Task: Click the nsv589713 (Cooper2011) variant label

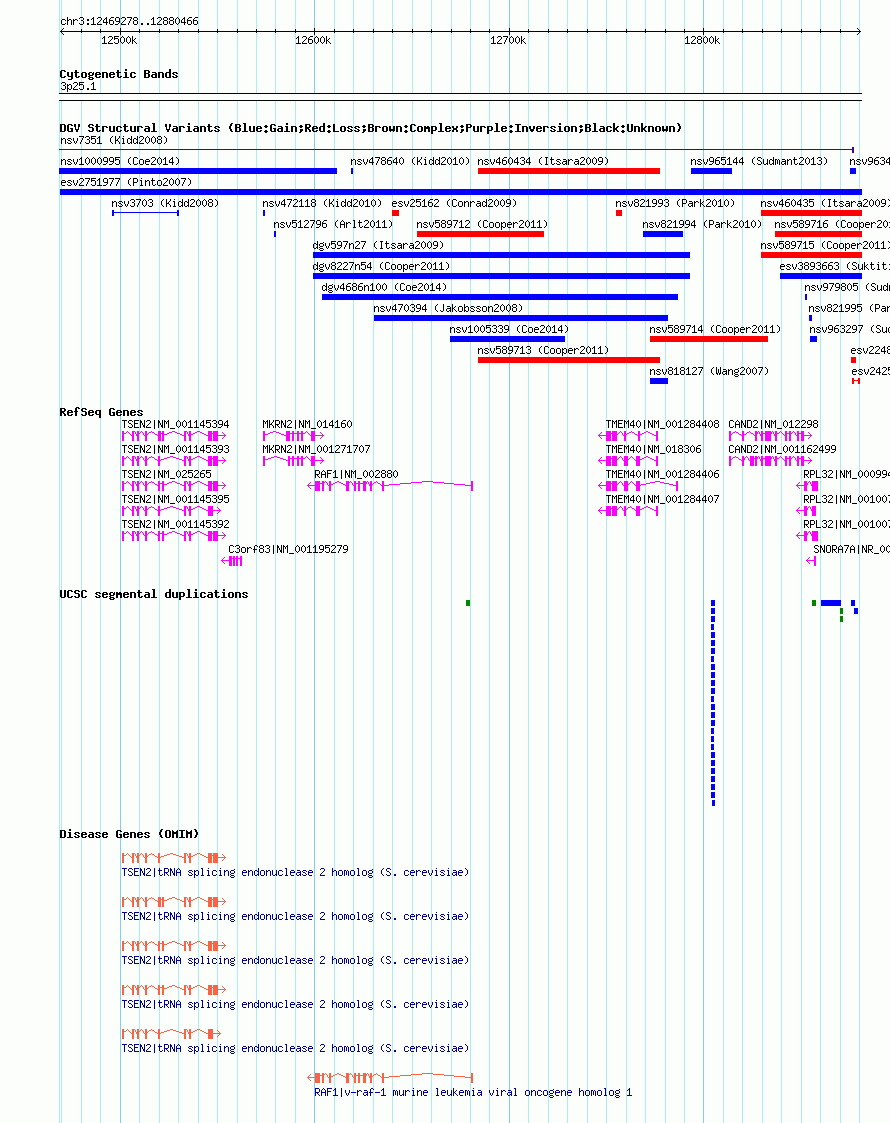Action: [x=543, y=350]
